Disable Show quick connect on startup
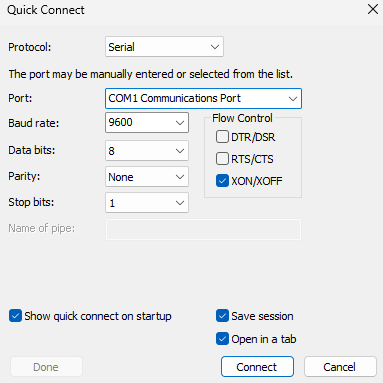This screenshot has width=383, height=383. point(15,316)
